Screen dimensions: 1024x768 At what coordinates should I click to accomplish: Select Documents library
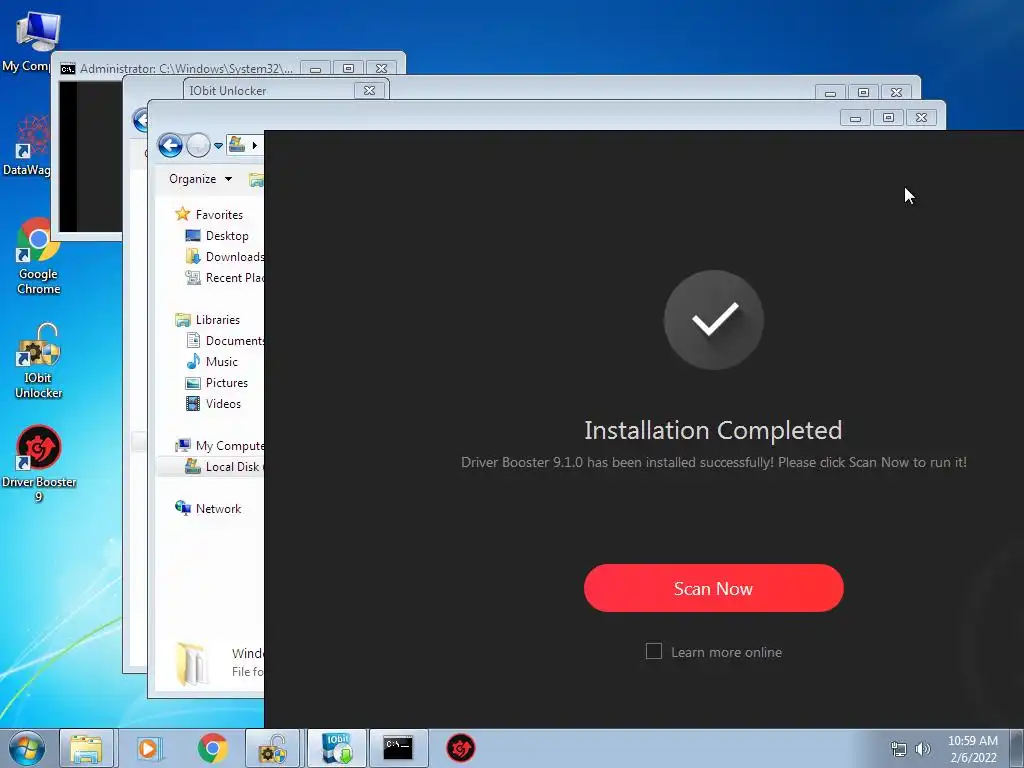click(x=225, y=340)
